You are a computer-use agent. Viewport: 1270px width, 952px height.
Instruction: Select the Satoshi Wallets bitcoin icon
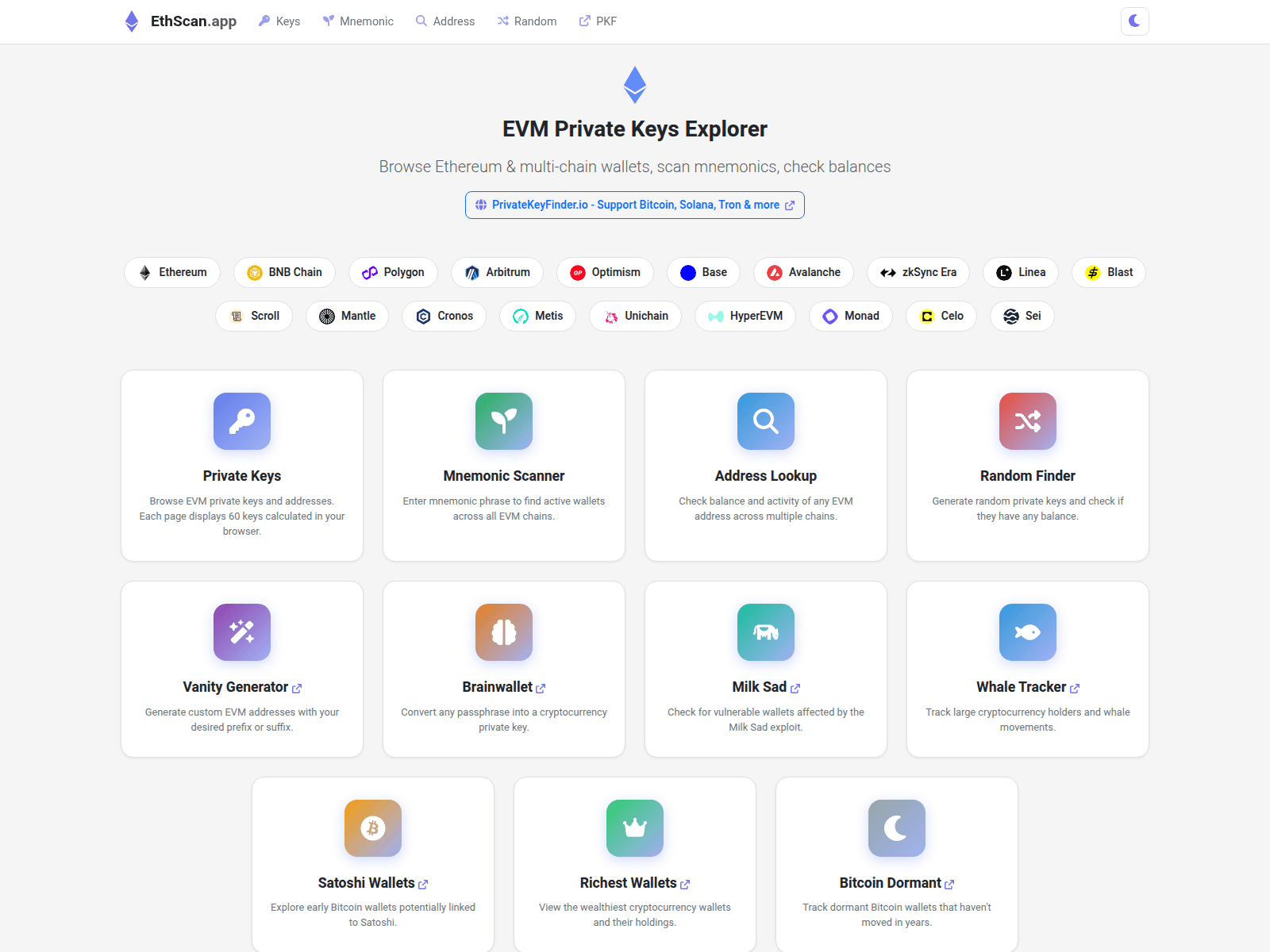coord(372,828)
